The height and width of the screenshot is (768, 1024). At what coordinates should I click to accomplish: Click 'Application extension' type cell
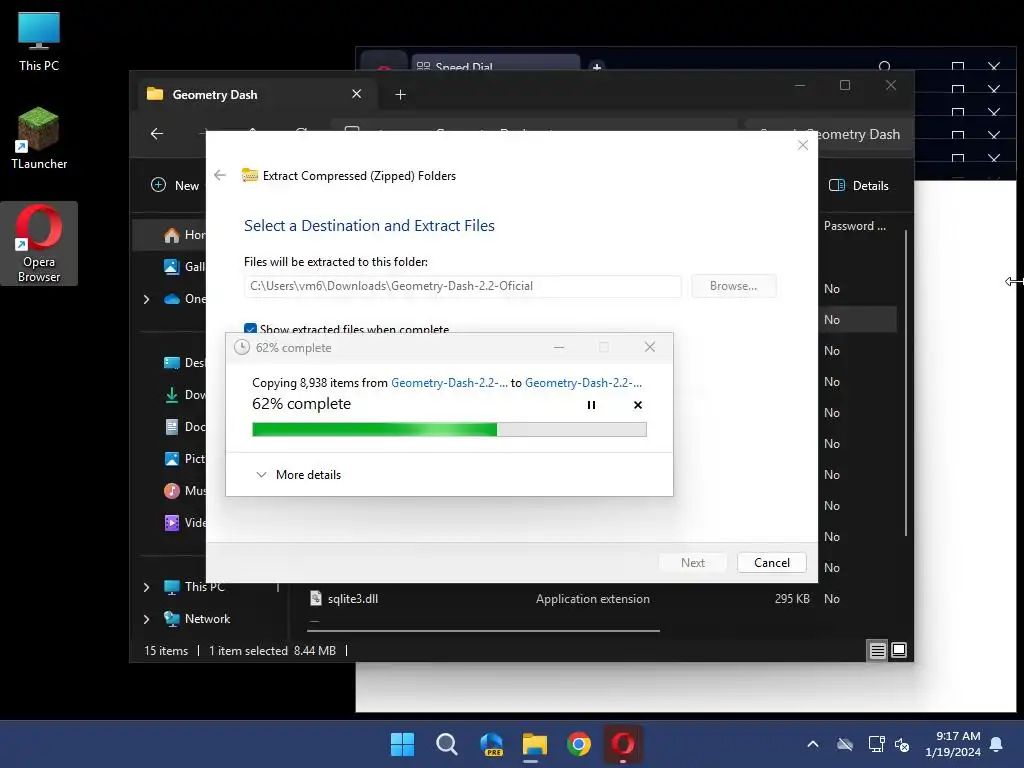[x=592, y=598]
